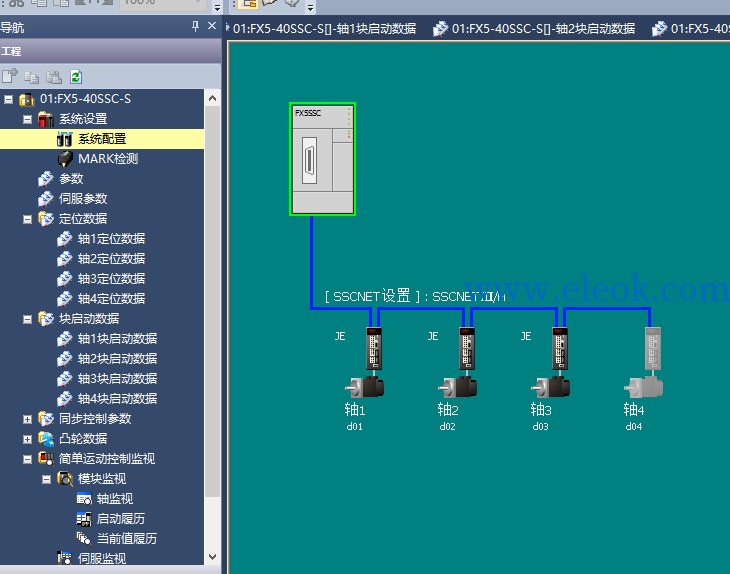Expand the 凸轮数据 folder

click(27, 439)
